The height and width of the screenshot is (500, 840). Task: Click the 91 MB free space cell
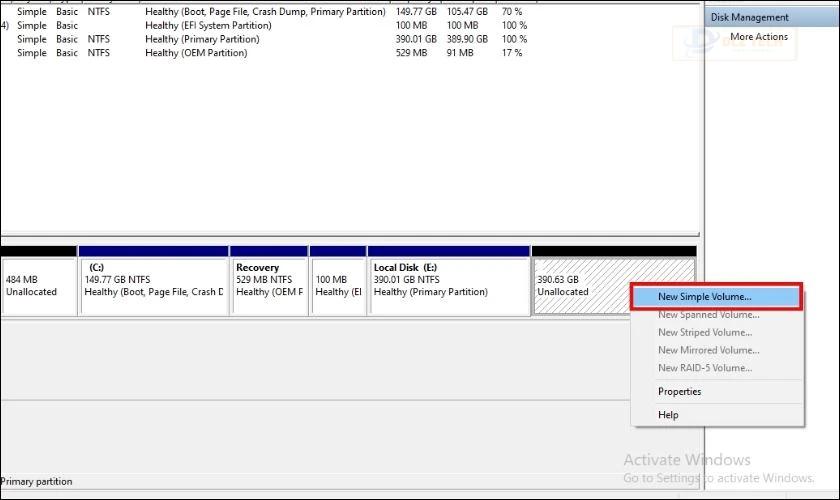[460, 53]
